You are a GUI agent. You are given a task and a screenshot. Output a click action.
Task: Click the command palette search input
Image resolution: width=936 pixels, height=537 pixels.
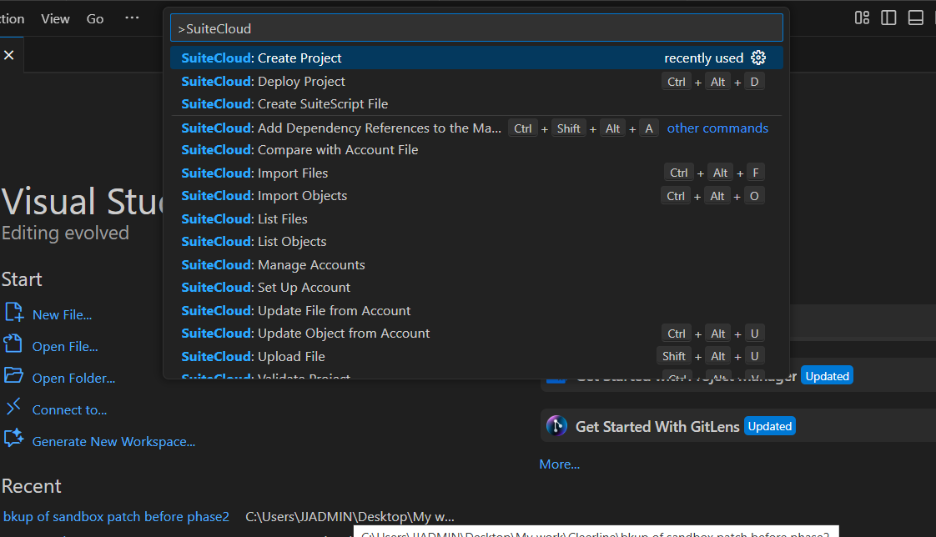tap(476, 29)
